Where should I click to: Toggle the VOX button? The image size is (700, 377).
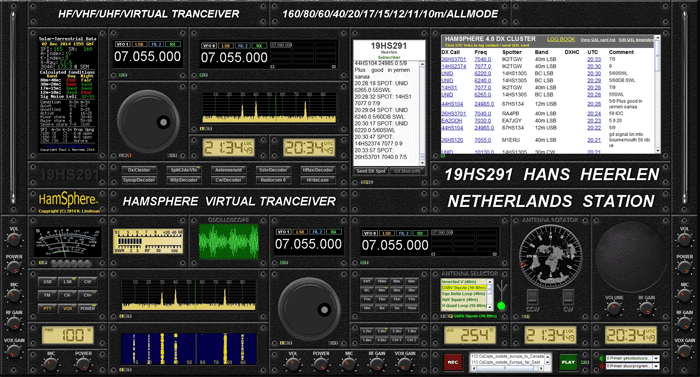[68, 309]
